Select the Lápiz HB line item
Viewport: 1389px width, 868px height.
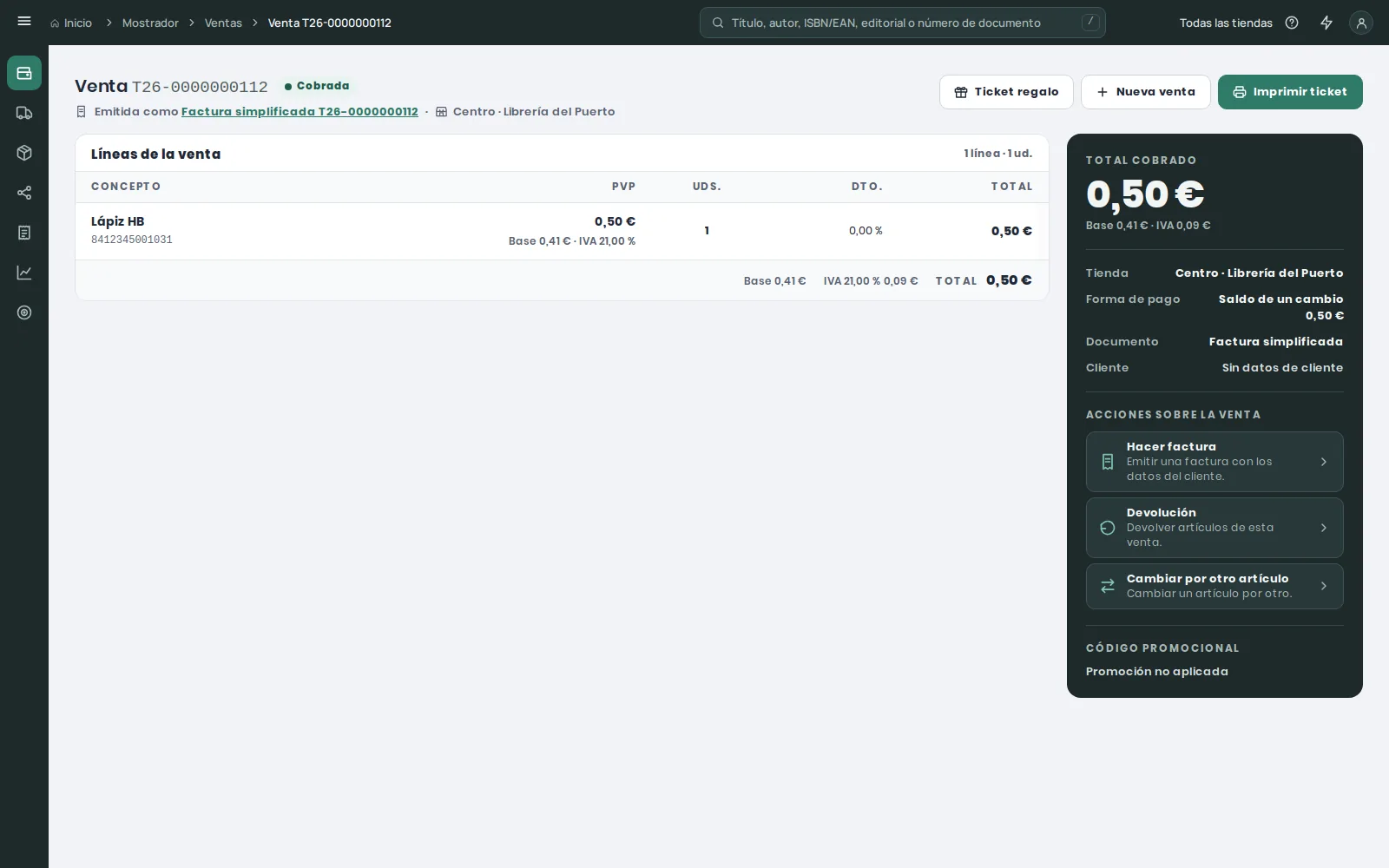coord(562,231)
